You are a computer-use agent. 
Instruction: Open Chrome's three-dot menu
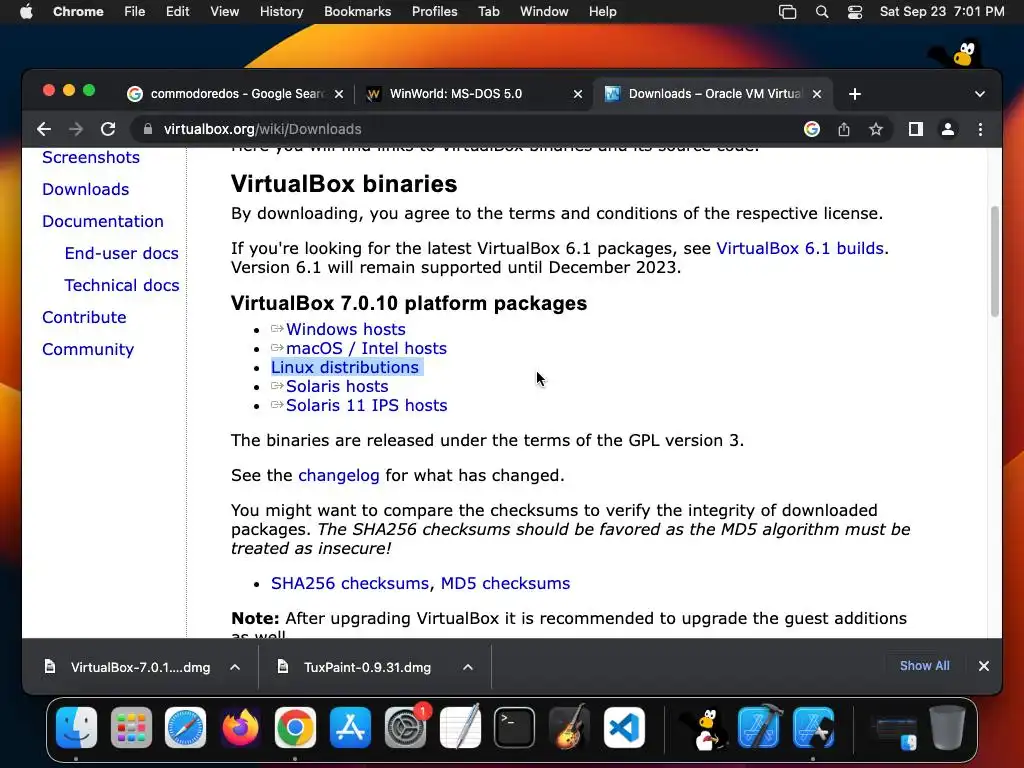[x=980, y=129]
